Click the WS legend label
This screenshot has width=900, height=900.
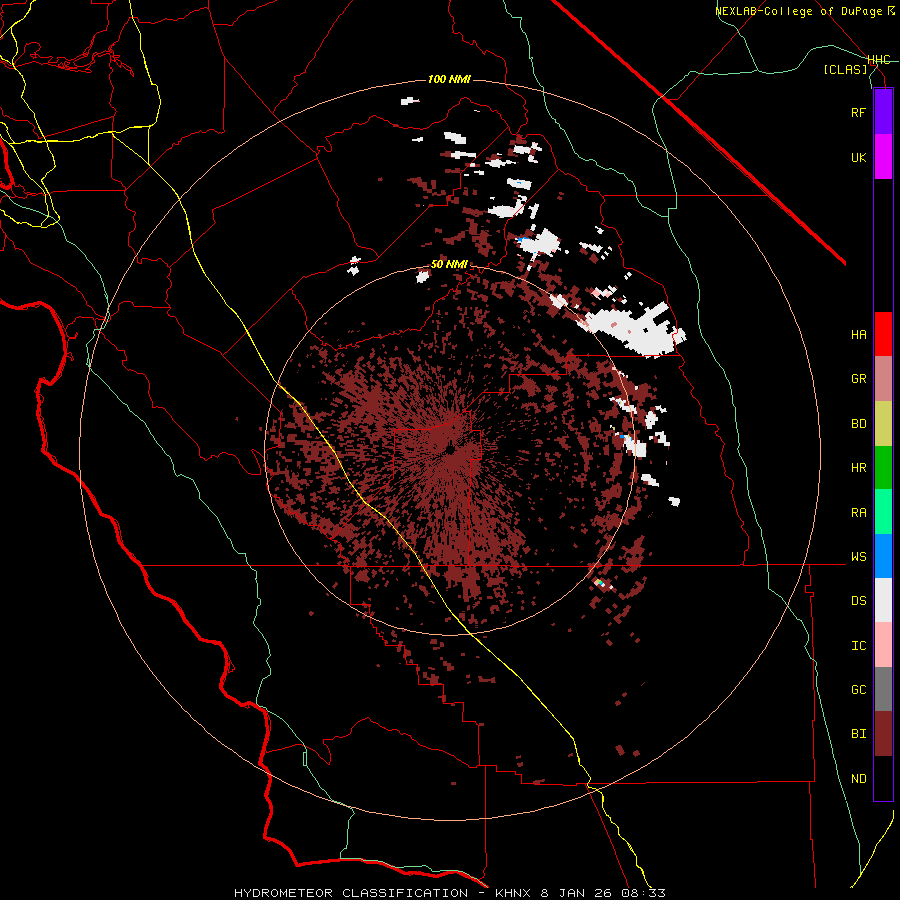(x=859, y=557)
